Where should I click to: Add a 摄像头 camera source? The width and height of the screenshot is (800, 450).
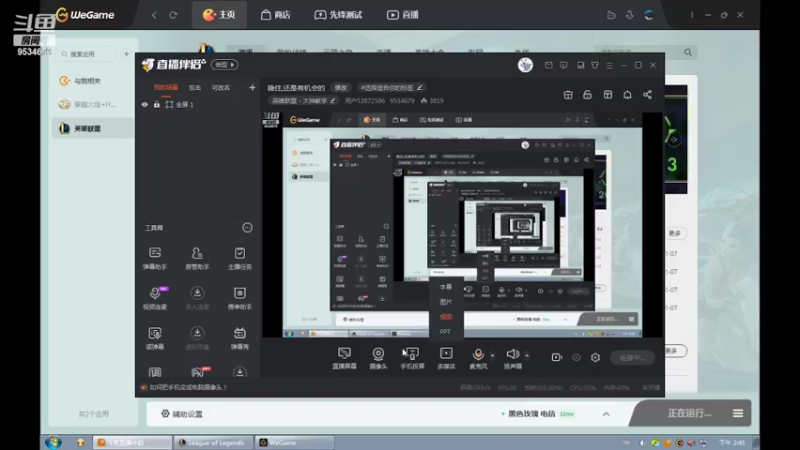[378, 358]
